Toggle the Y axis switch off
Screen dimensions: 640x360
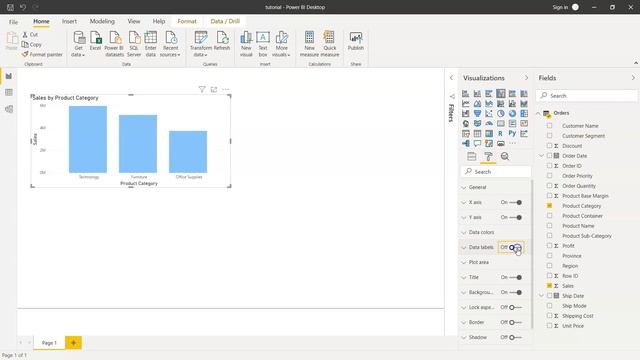coord(516,218)
